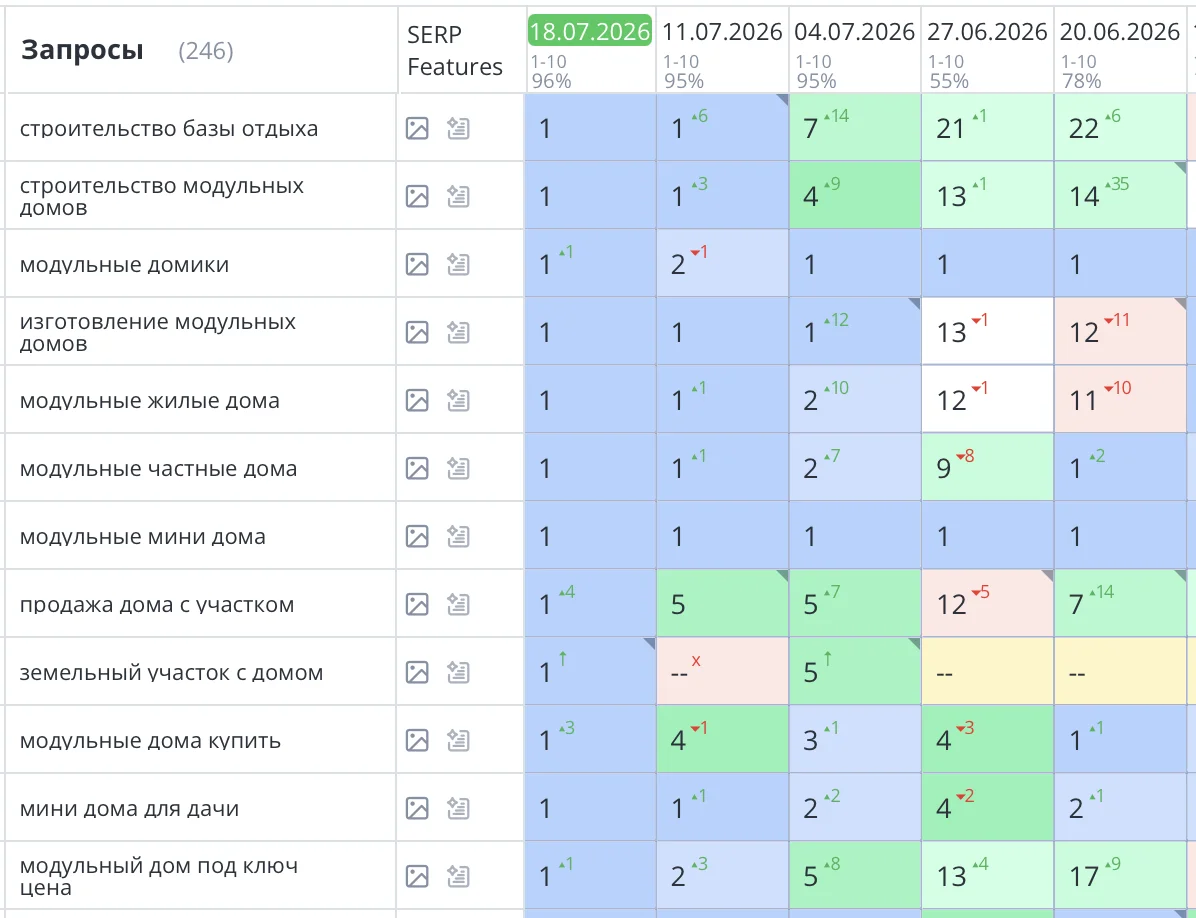1196x918 pixels.
Task: Select the highlighted 18.07.2026 date column header
Action: [590, 31]
